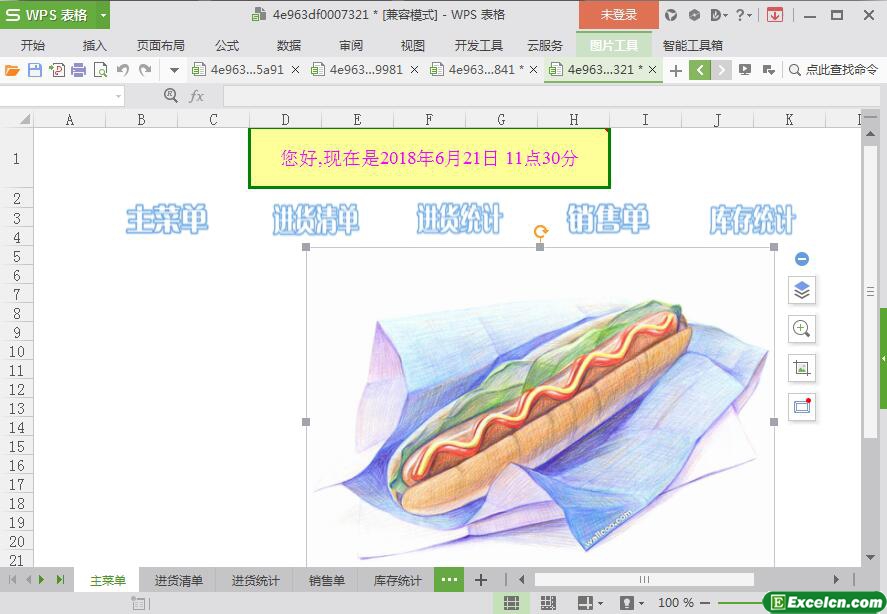Click the hexagon icon in title bar
Screen dimensions: 887x614
pos(695,15)
